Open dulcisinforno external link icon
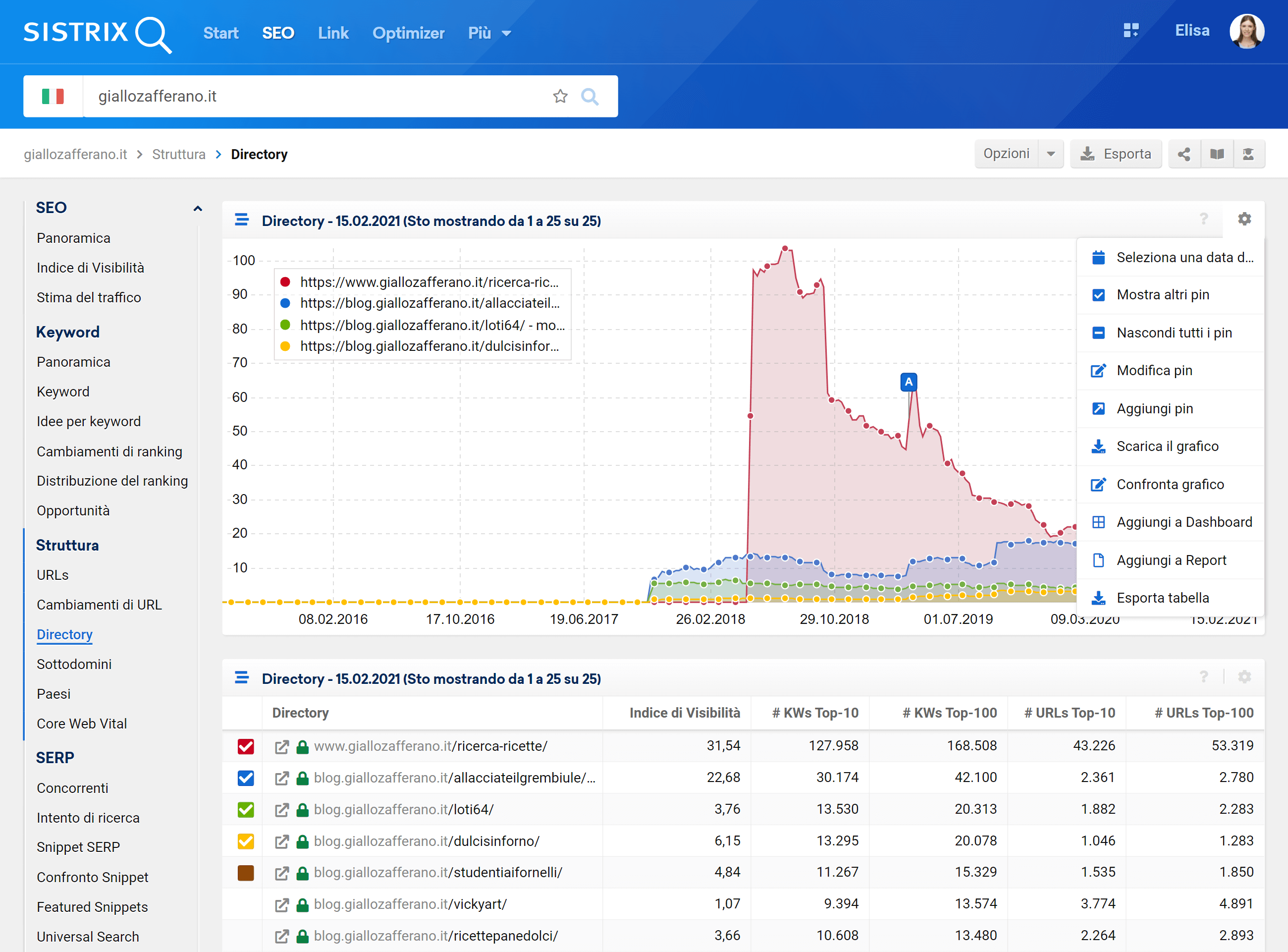 (282, 842)
